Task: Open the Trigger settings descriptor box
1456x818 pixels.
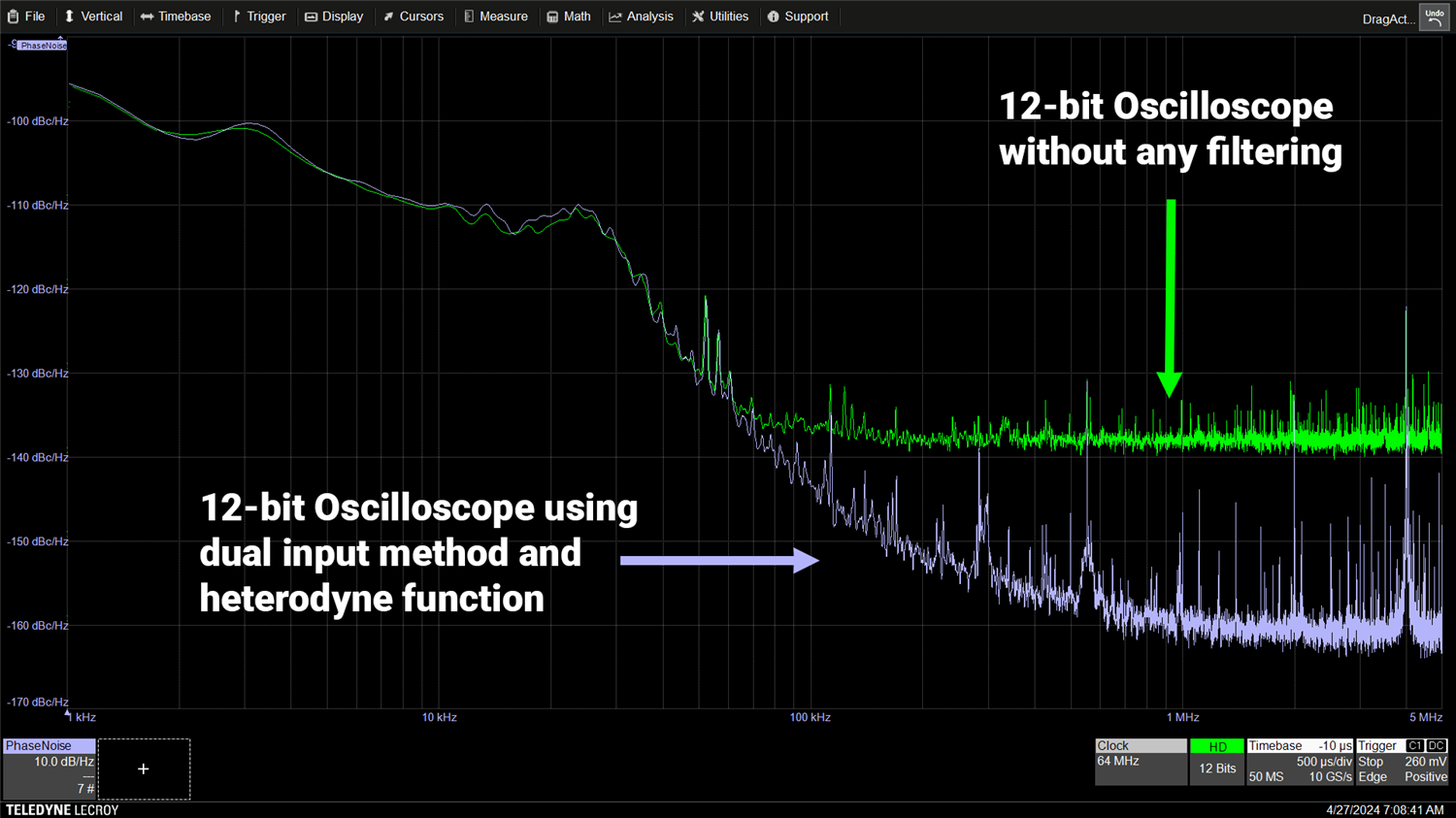Action: click(x=1402, y=762)
